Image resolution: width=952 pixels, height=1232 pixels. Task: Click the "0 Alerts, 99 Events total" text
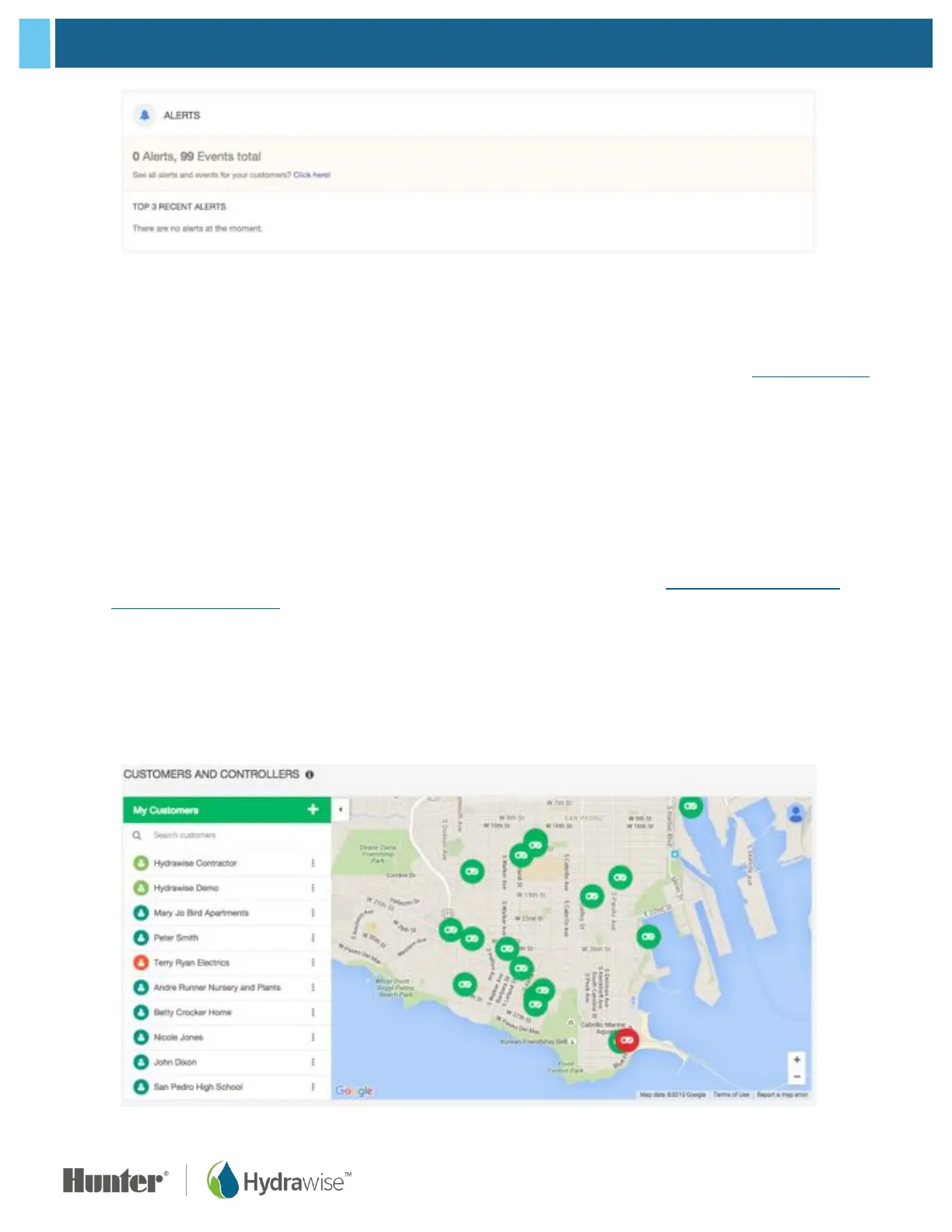pyautogui.click(x=197, y=156)
